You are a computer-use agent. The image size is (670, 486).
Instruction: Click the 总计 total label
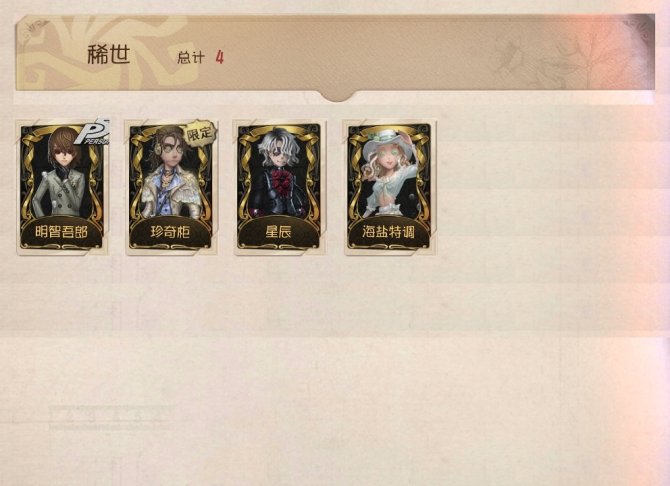(x=191, y=57)
